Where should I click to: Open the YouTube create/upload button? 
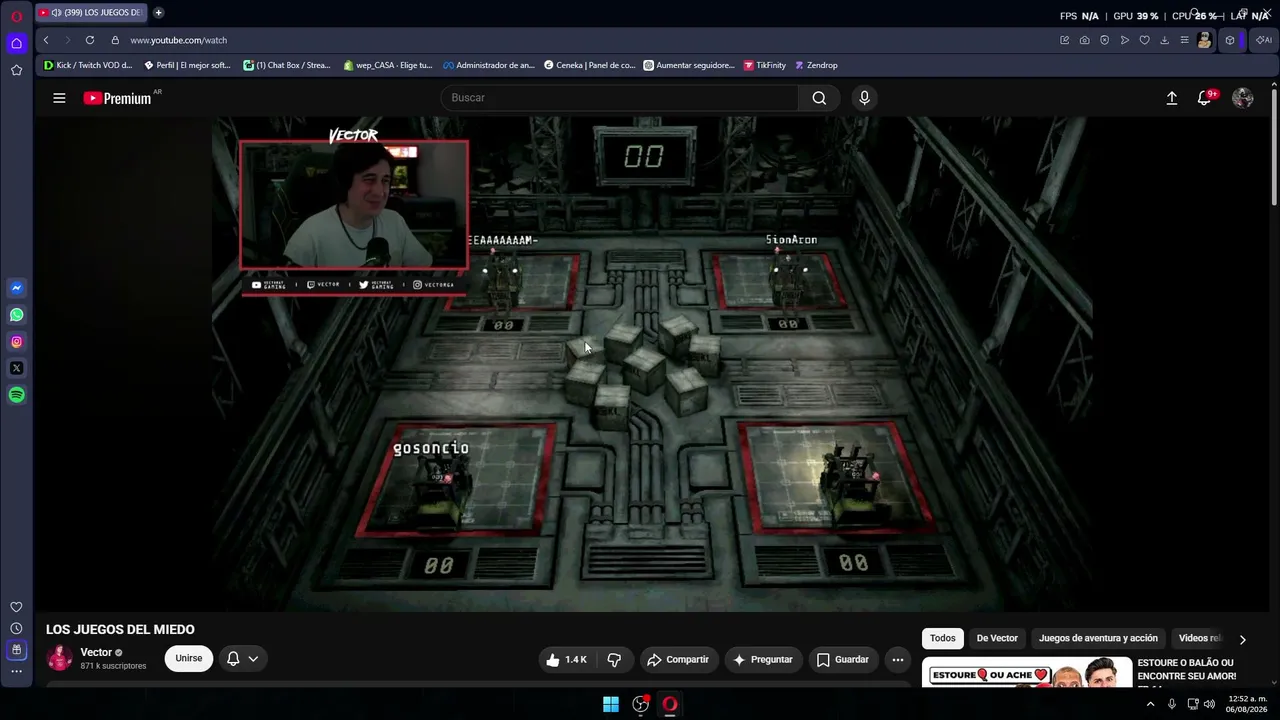[1172, 98]
